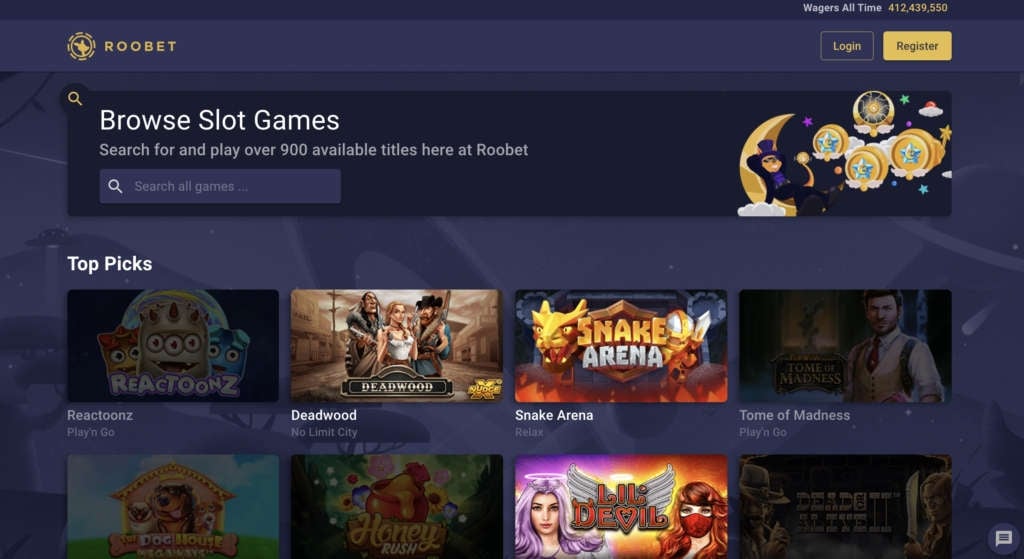Click the round search icon above the banner
The height and width of the screenshot is (559, 1024).
point(75,99)
